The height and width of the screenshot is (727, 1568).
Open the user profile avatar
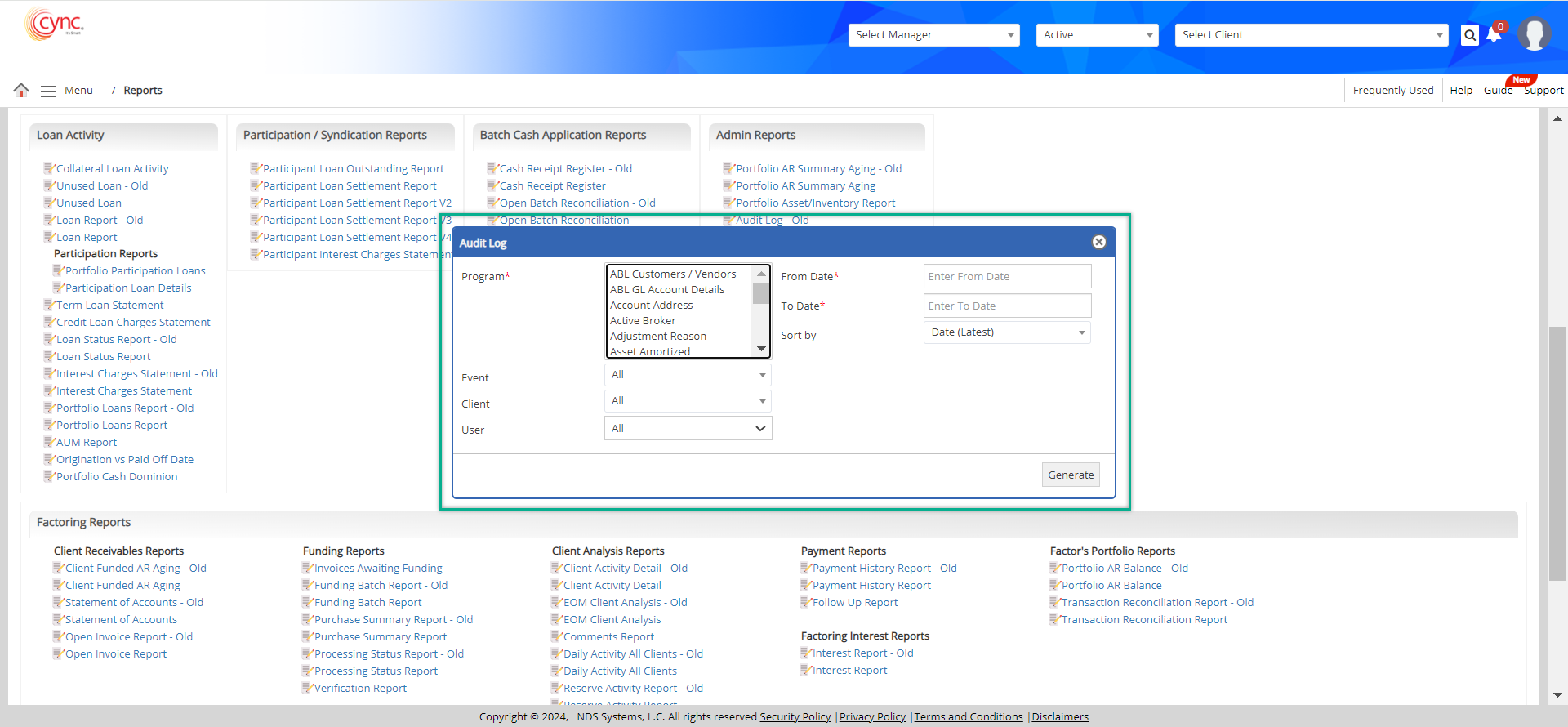click(1534, 34)
